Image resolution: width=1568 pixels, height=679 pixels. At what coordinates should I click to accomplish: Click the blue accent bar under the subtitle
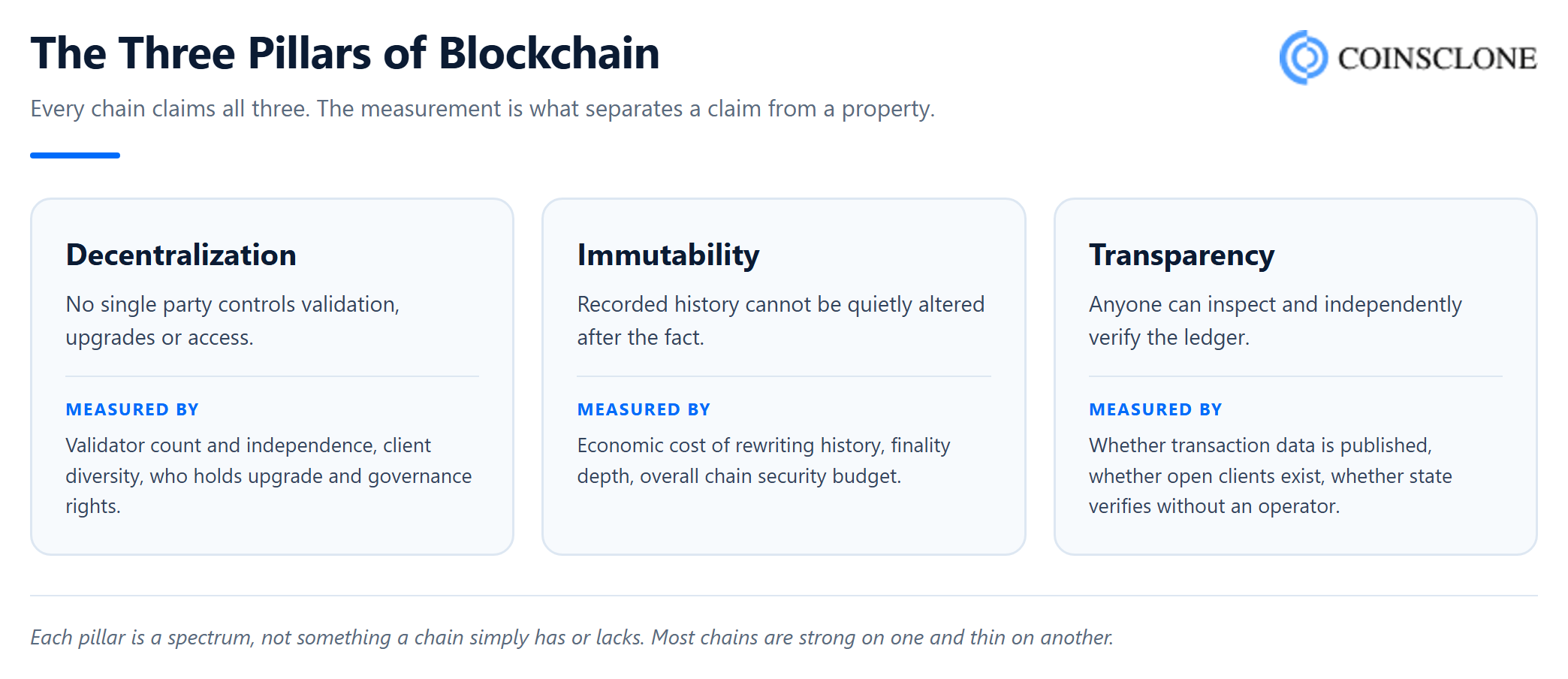(x=75, y=155)
